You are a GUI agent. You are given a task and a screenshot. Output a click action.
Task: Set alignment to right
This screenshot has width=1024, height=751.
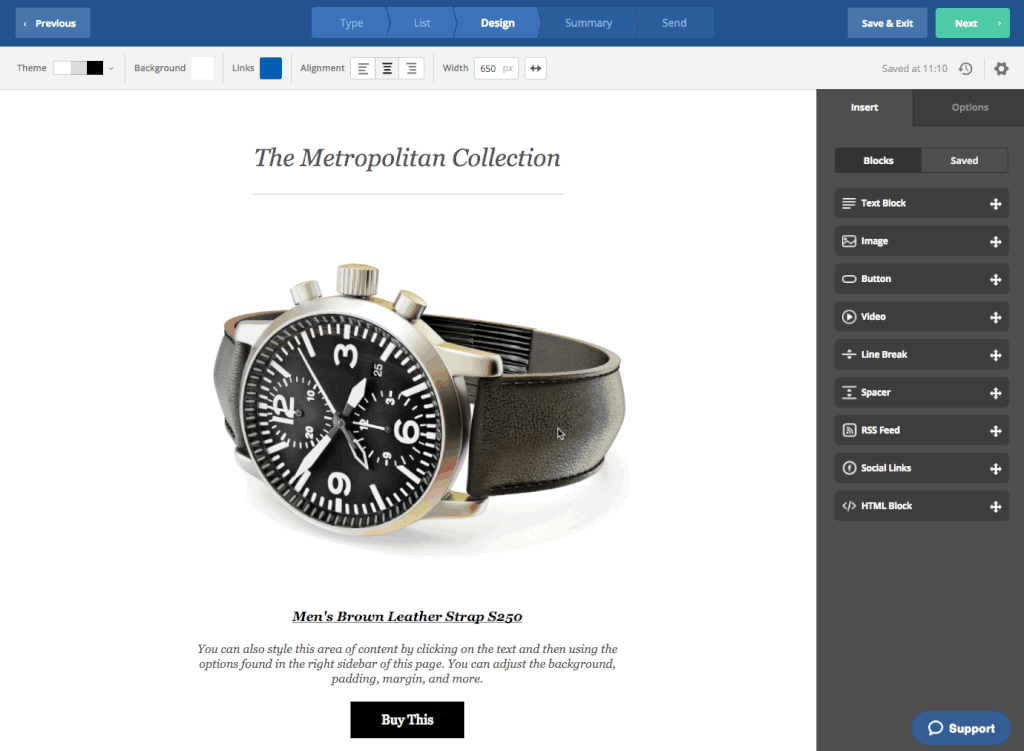(x=411, y=68)
